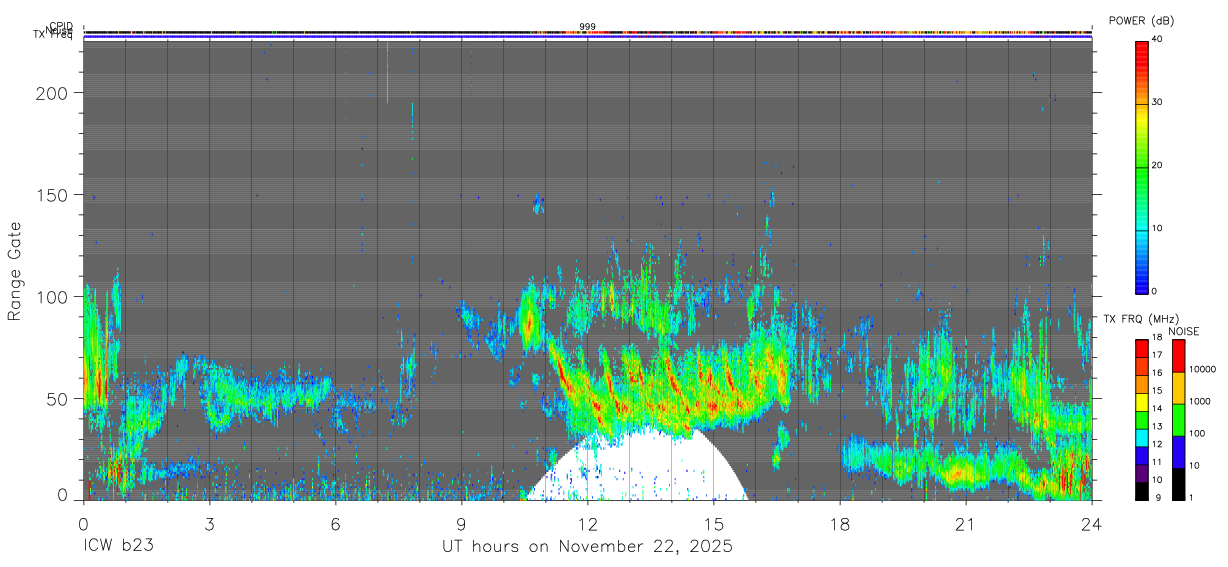Click the 50 Range Gate tick label
This screenshot has height=567, width=1228.
point(59,399)
